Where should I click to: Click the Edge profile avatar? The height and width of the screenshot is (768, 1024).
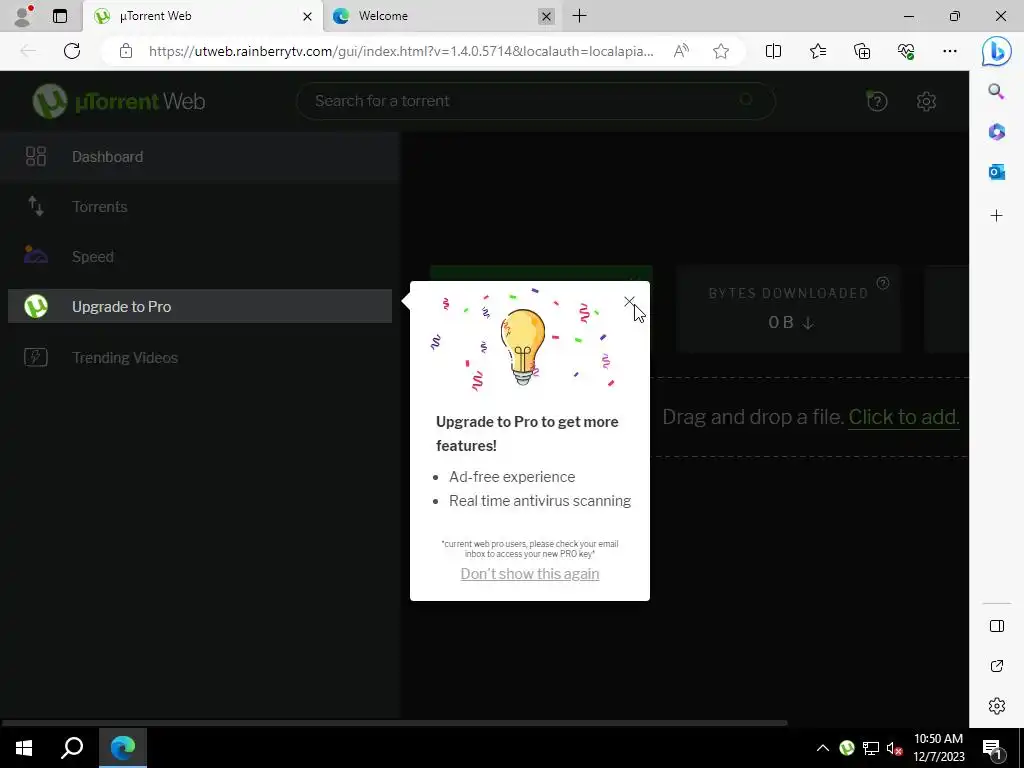(x=23, y=16)
